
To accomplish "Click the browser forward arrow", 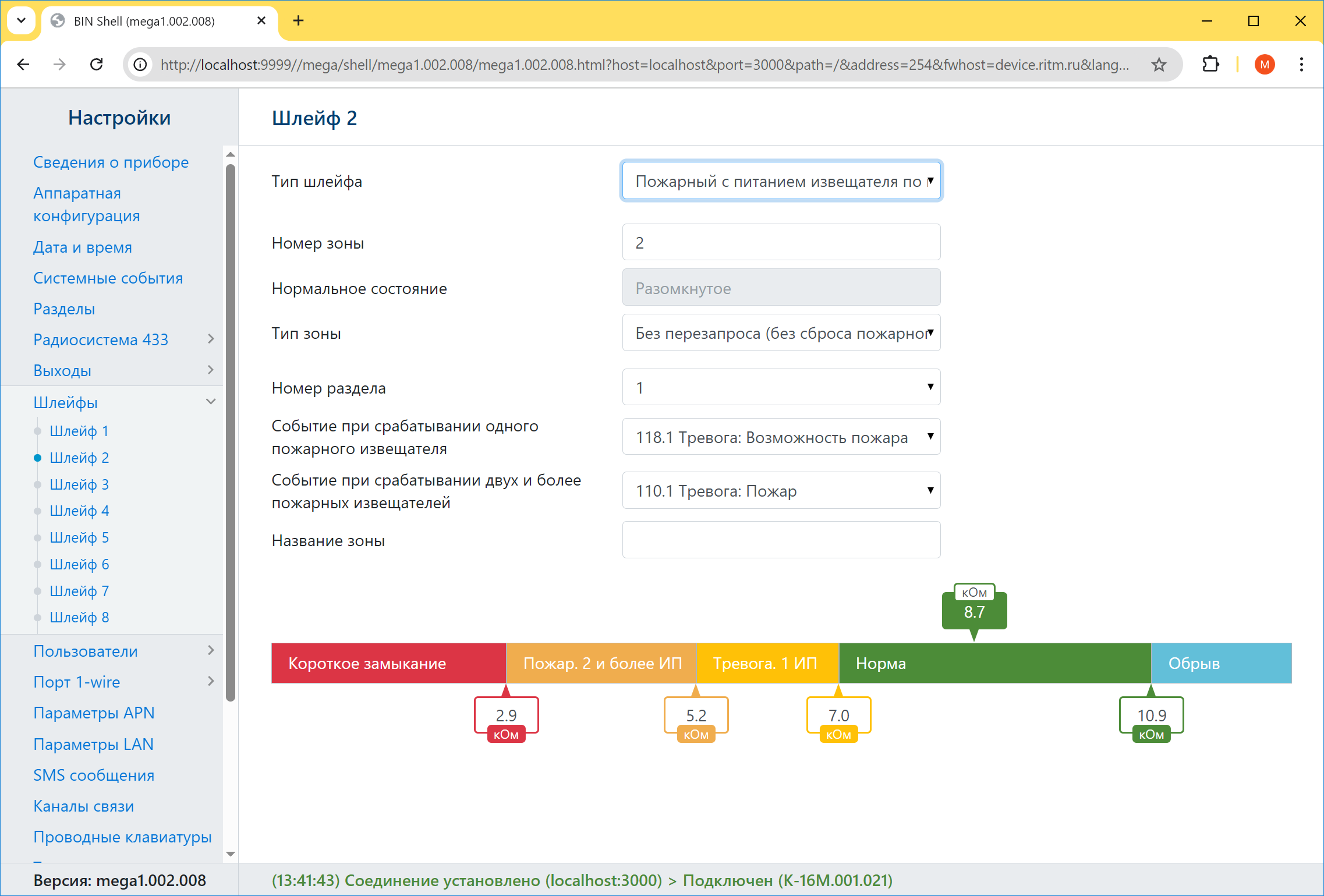I will [x=59, y=64].
